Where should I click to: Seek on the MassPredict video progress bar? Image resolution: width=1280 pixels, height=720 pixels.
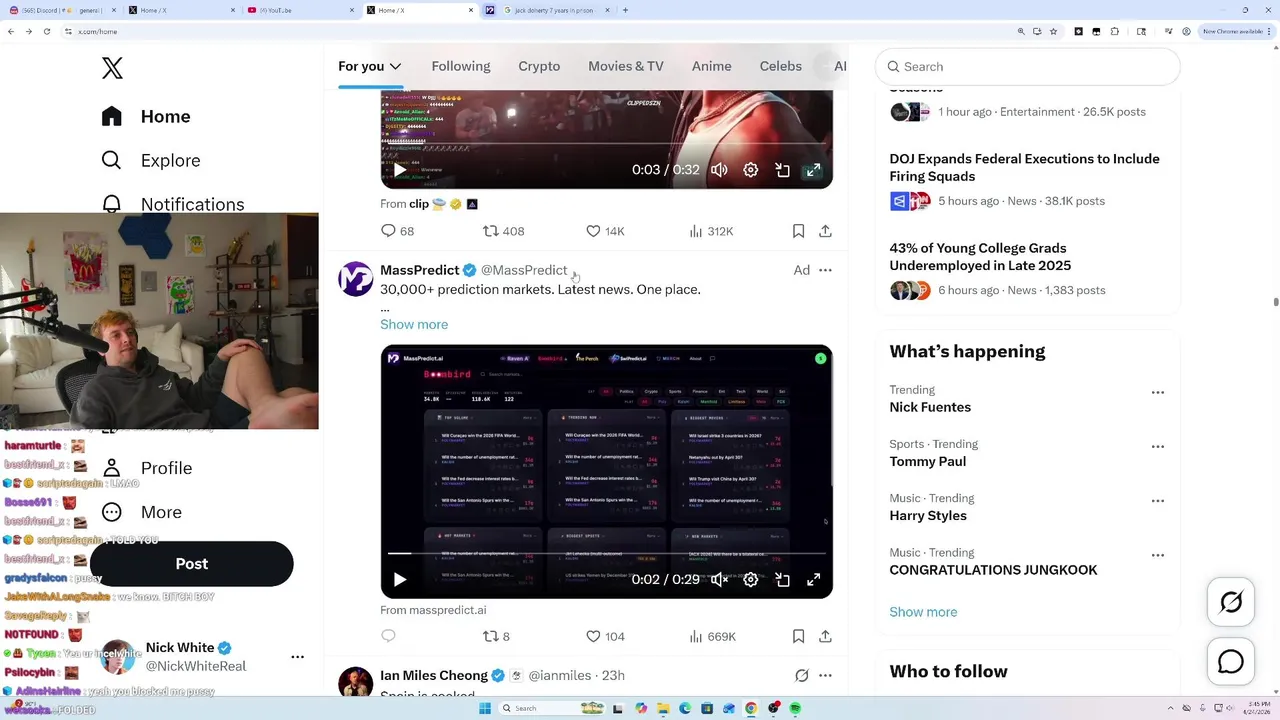(606, 553)
